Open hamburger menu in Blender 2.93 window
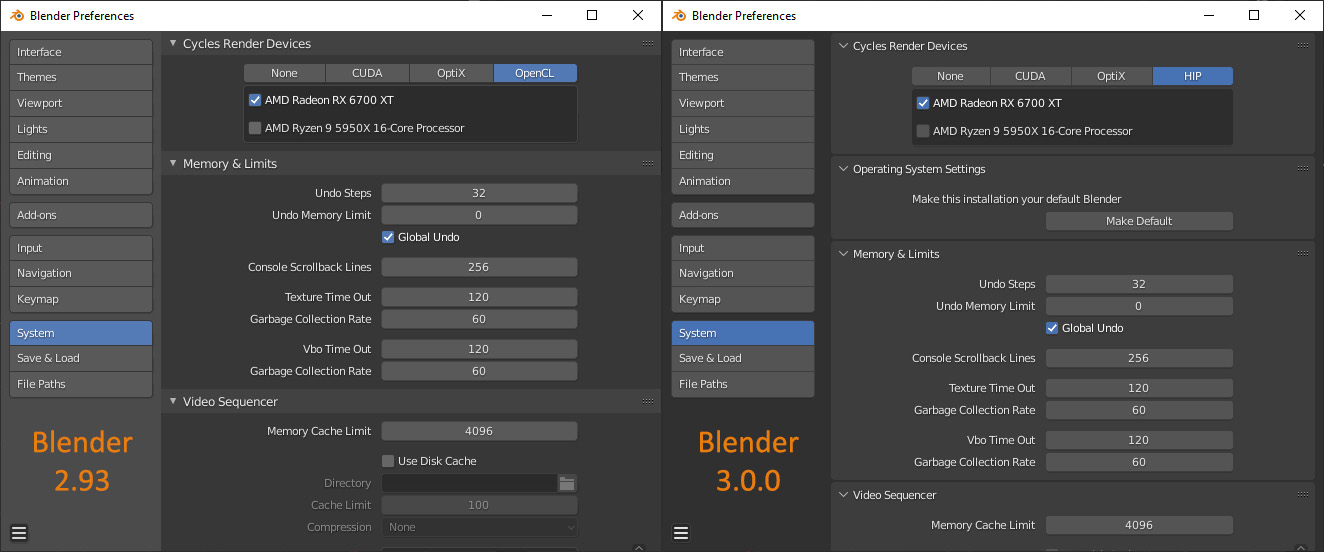The width and height of the screenshot is (1324, 552). (x=19, y=532)
